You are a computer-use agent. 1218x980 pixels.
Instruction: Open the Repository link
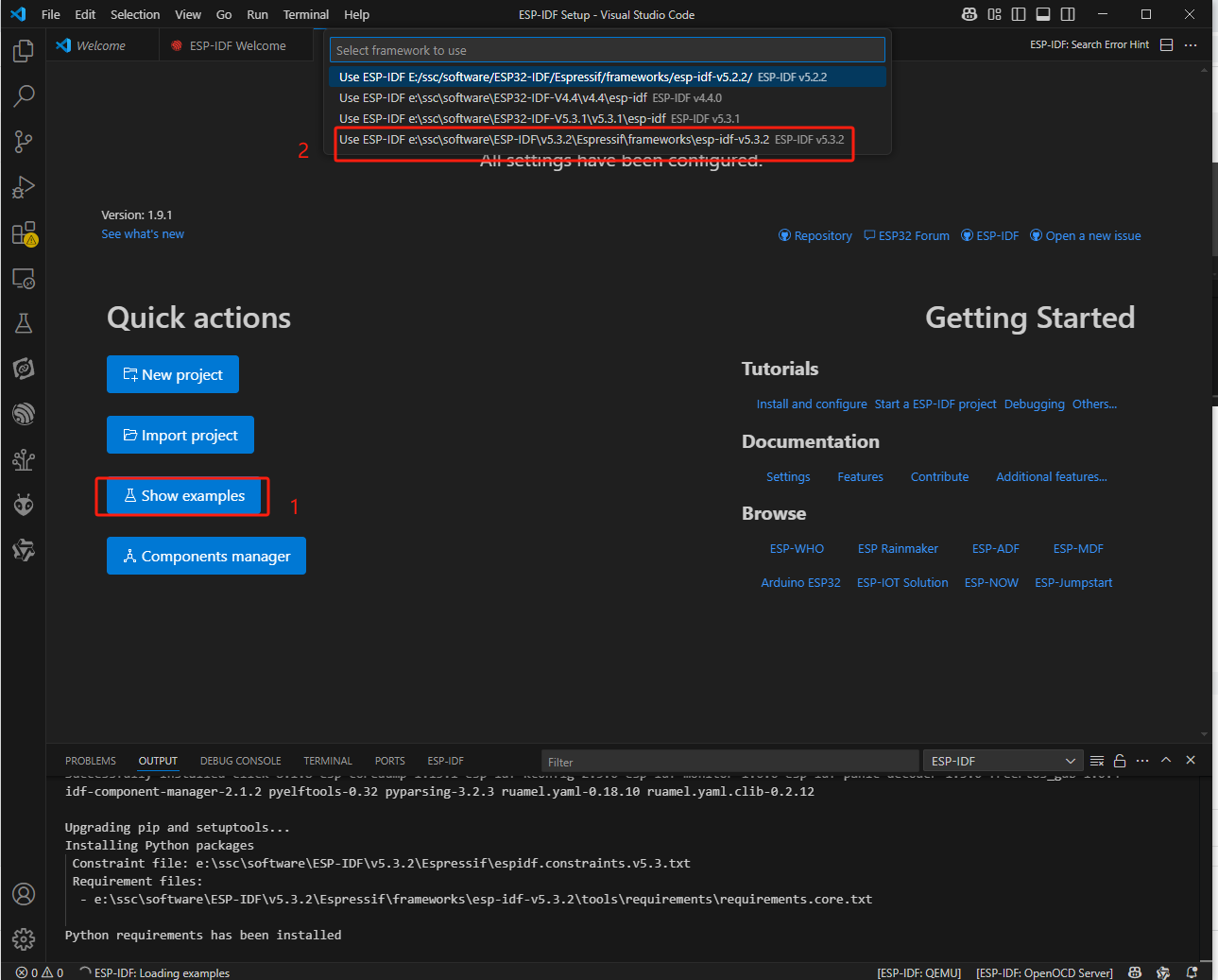pos(815,235)
